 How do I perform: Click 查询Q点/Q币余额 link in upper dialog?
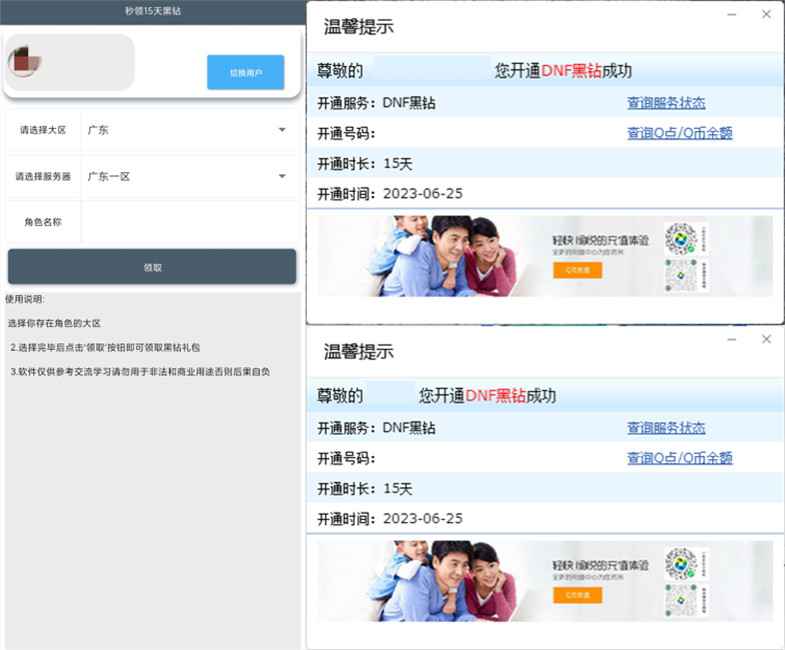pyautogui.click(x=679, y=133)
